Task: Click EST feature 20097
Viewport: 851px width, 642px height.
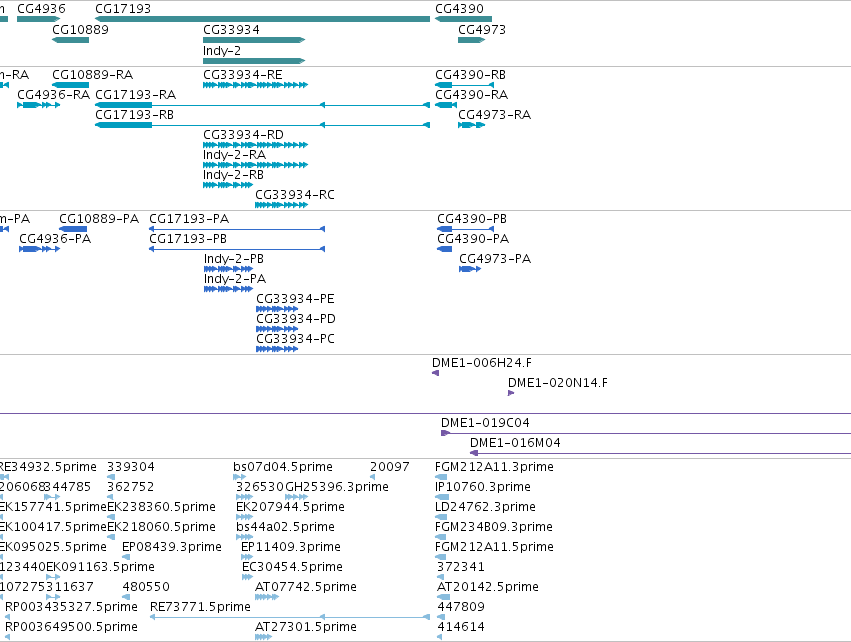Action: pos(390,467)
